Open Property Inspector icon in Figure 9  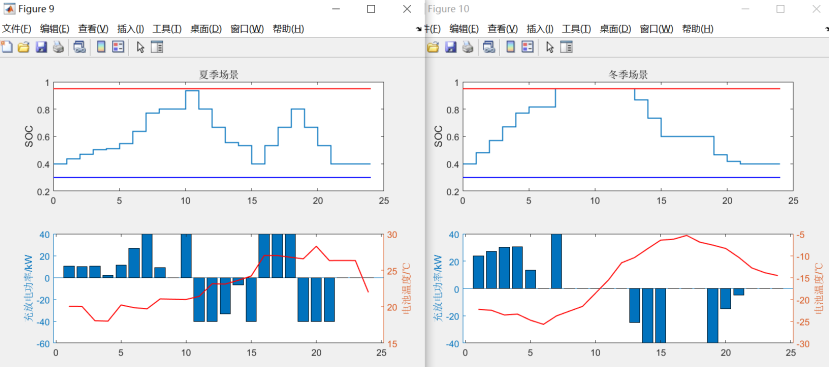[x=157, y=47]
